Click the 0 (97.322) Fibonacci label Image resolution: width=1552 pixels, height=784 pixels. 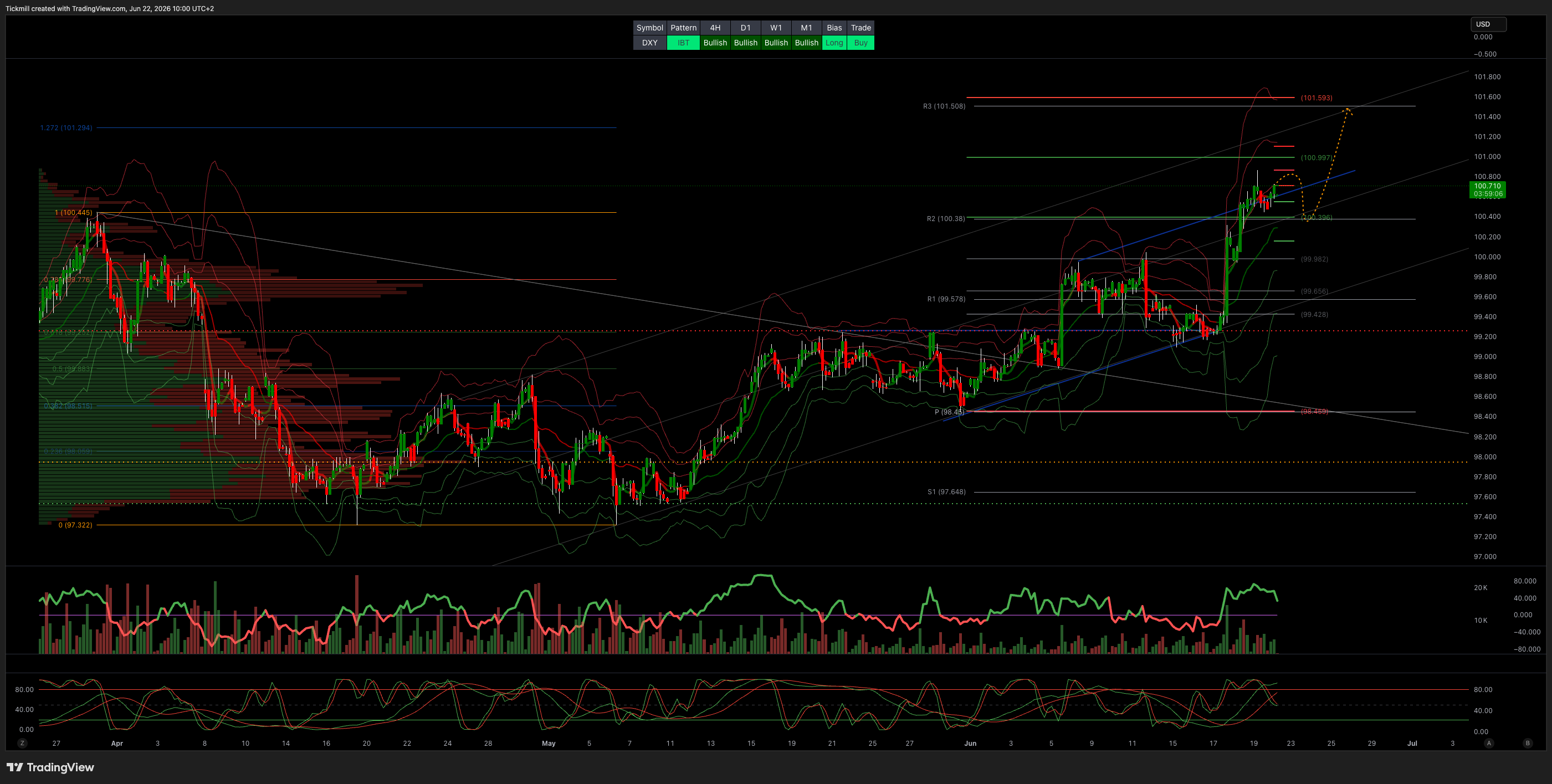click(x=75, y=525)
